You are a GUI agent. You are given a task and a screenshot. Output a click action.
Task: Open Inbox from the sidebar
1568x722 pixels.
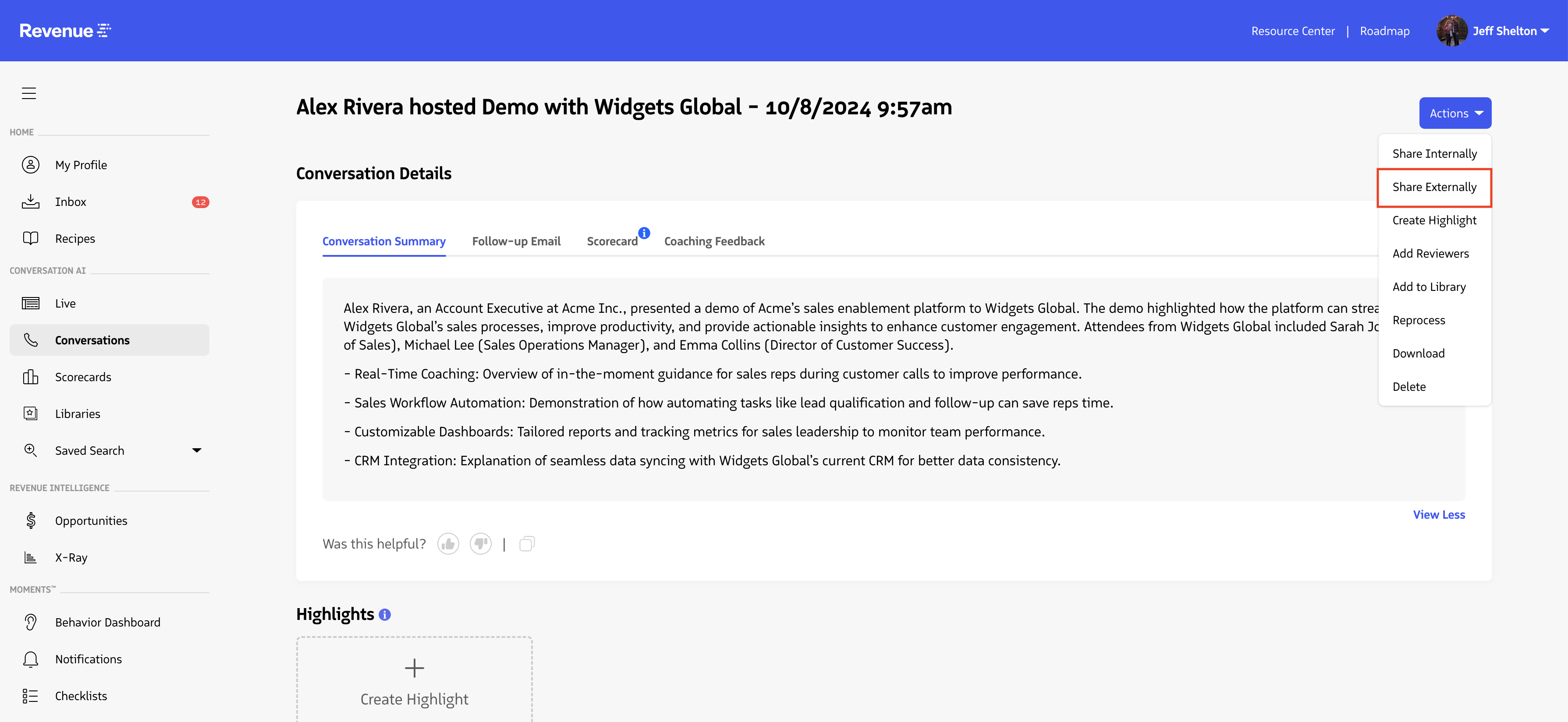(x=71, y=202)
